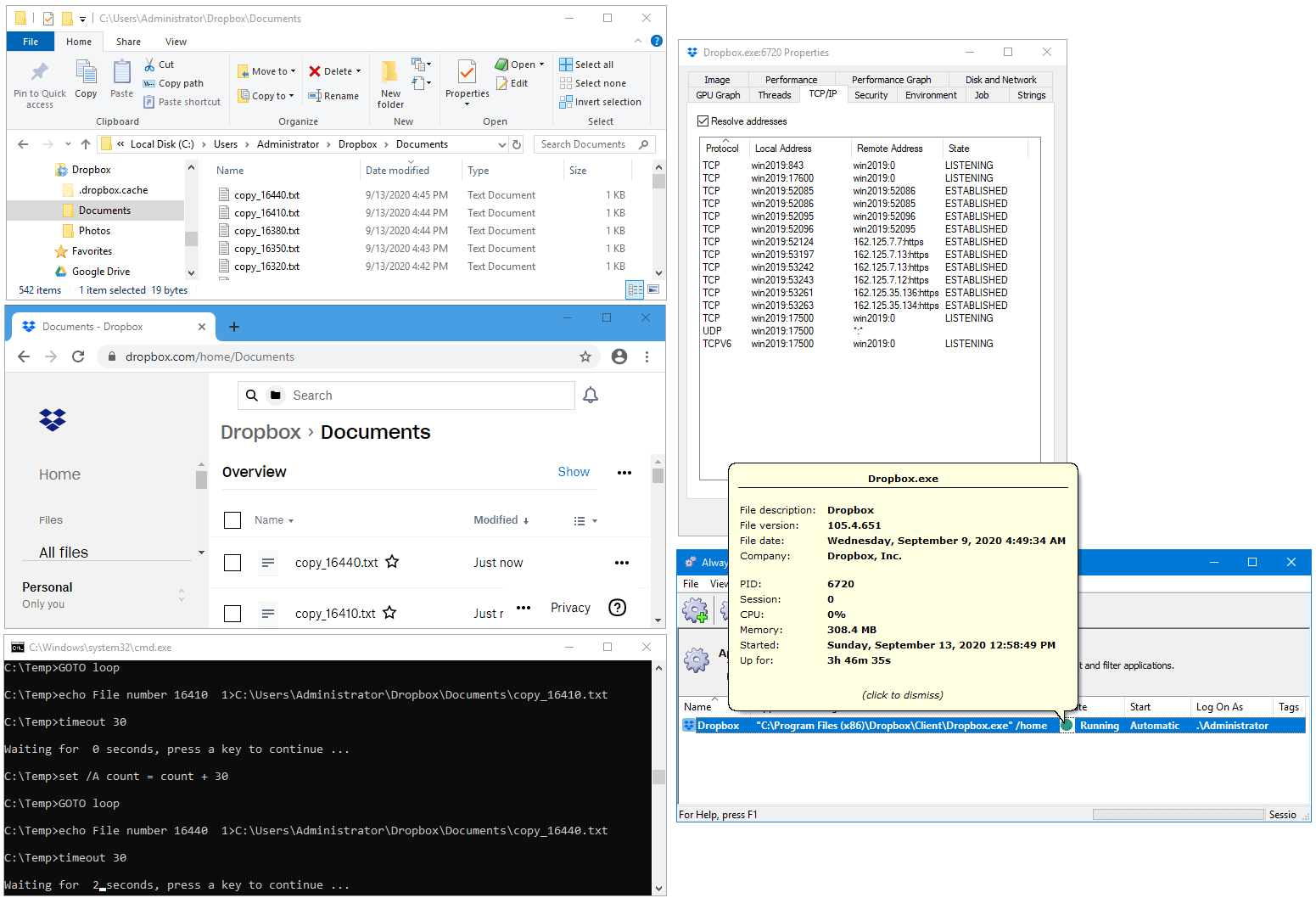
Task: Click Invert selection in Explorer ribbon
Action: click(600, 102)
